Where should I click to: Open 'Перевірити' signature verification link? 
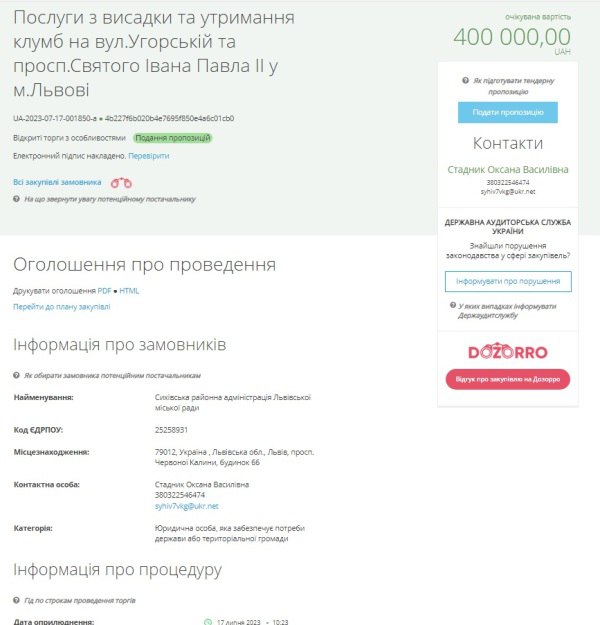click(149, 156)
